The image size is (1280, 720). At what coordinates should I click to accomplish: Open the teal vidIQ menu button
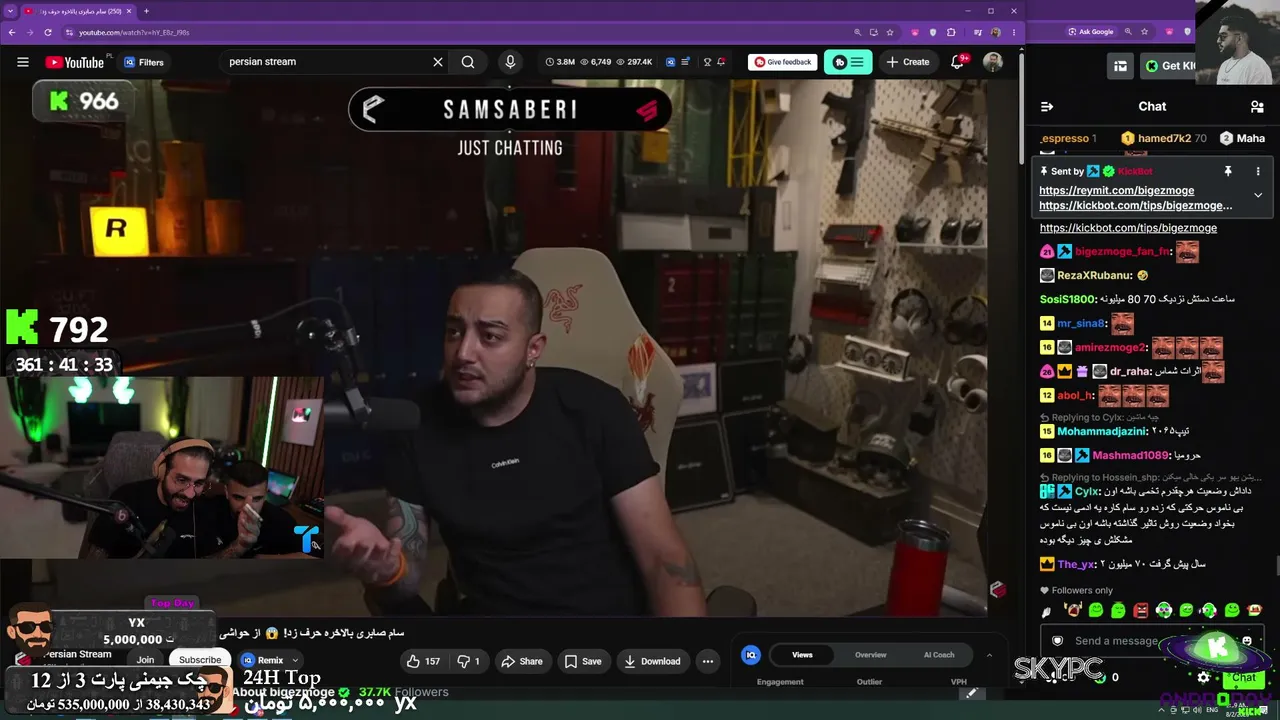pos(848,62)
